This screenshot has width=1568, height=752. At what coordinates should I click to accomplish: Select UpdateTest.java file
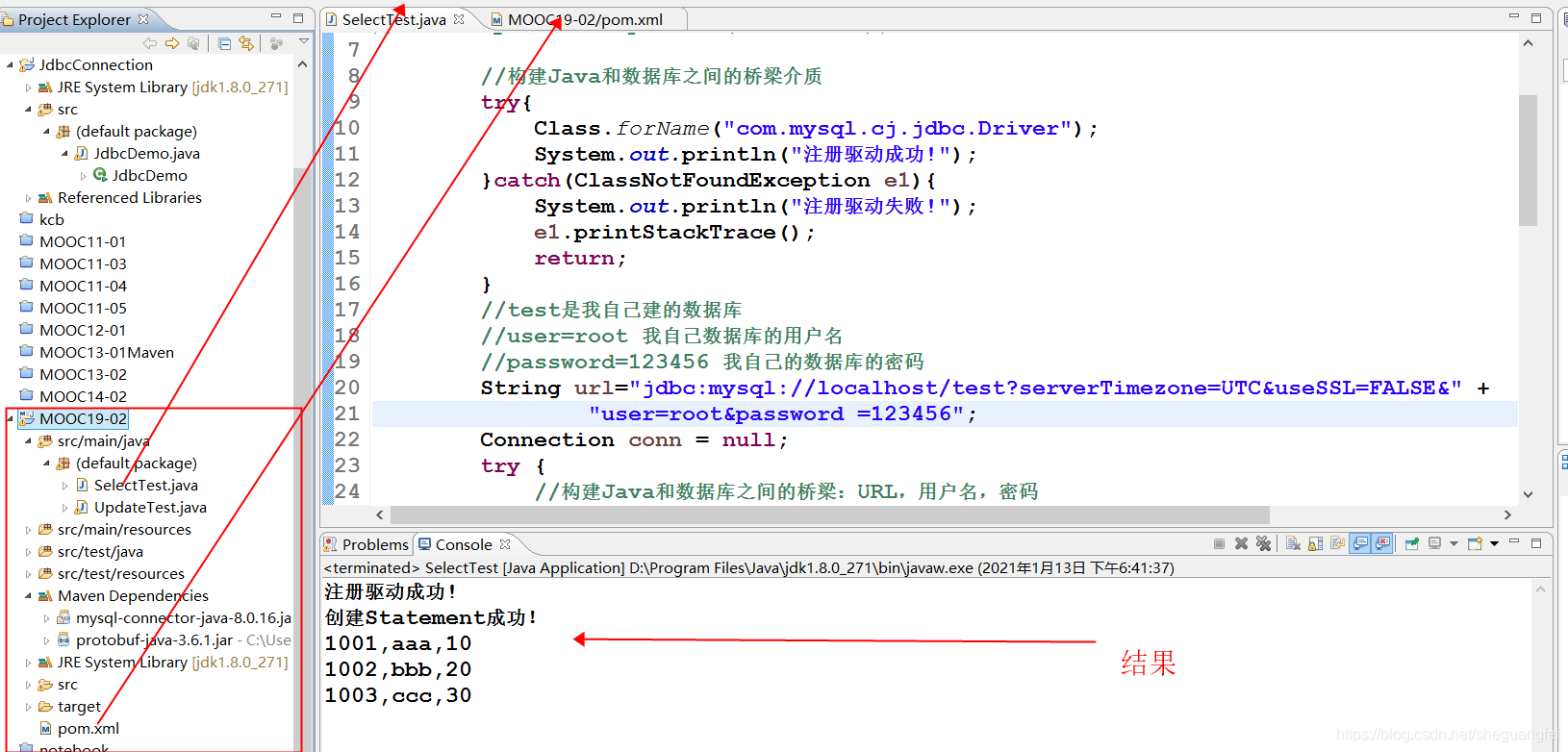tap(150, 507)
